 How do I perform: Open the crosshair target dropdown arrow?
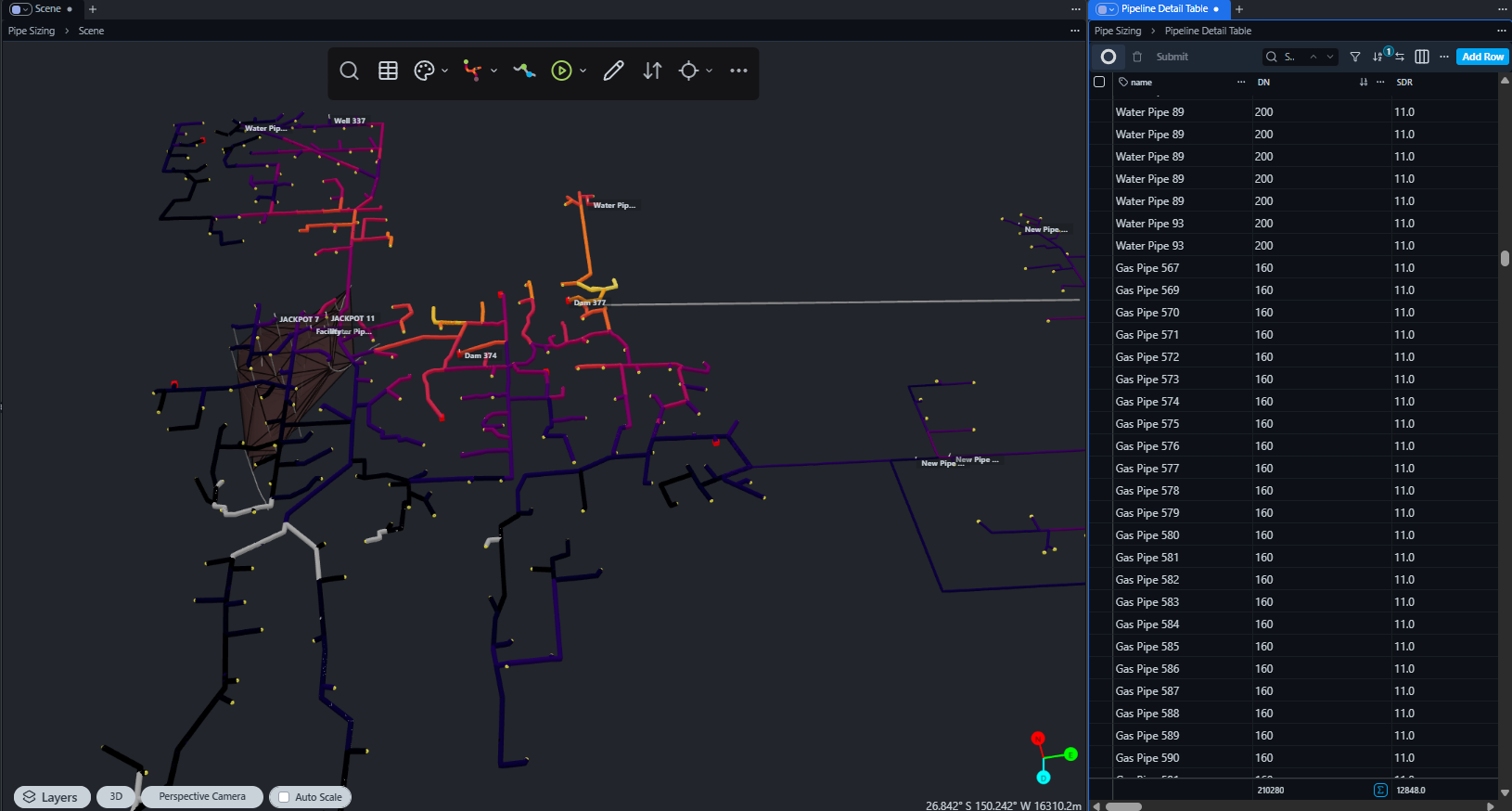point(710,71)
